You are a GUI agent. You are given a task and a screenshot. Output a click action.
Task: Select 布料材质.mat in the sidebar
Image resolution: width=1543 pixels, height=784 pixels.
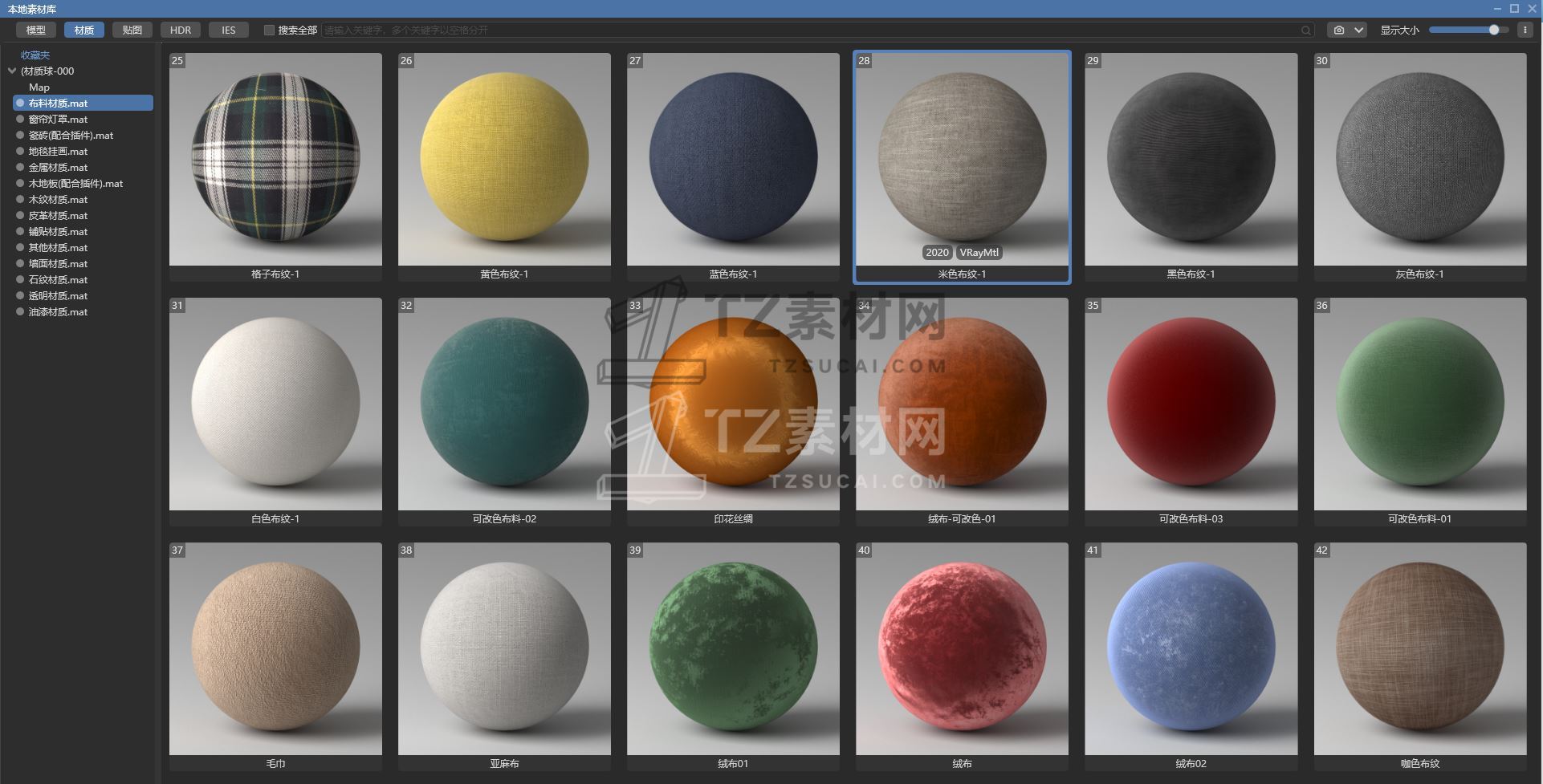pyautogui.click(x=83, y=103)
